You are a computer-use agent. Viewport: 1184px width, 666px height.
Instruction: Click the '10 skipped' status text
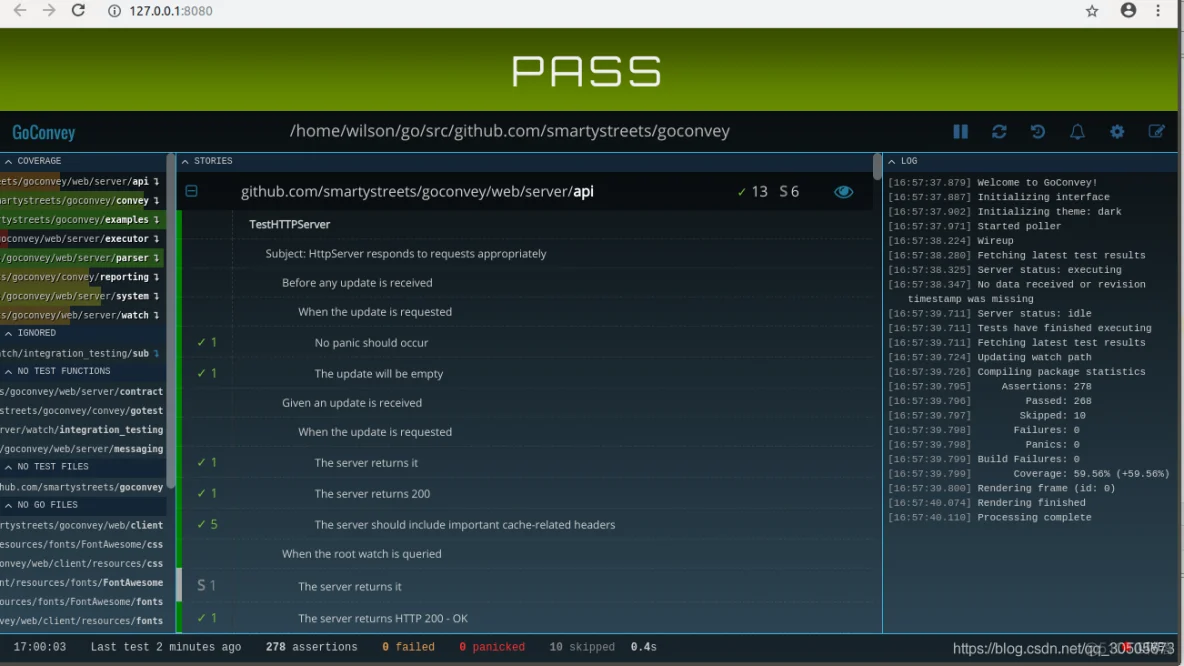[581, 647]
